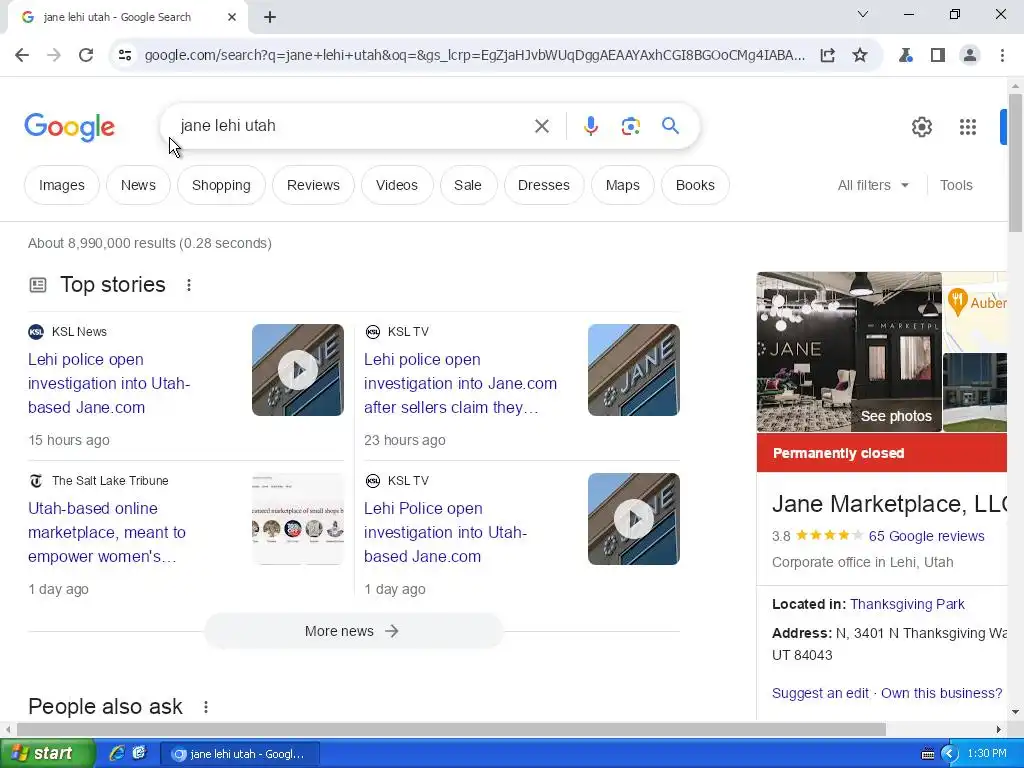Open the map thumbnail in knowledge panel
1024x768 pixels.
coord(974,312)
